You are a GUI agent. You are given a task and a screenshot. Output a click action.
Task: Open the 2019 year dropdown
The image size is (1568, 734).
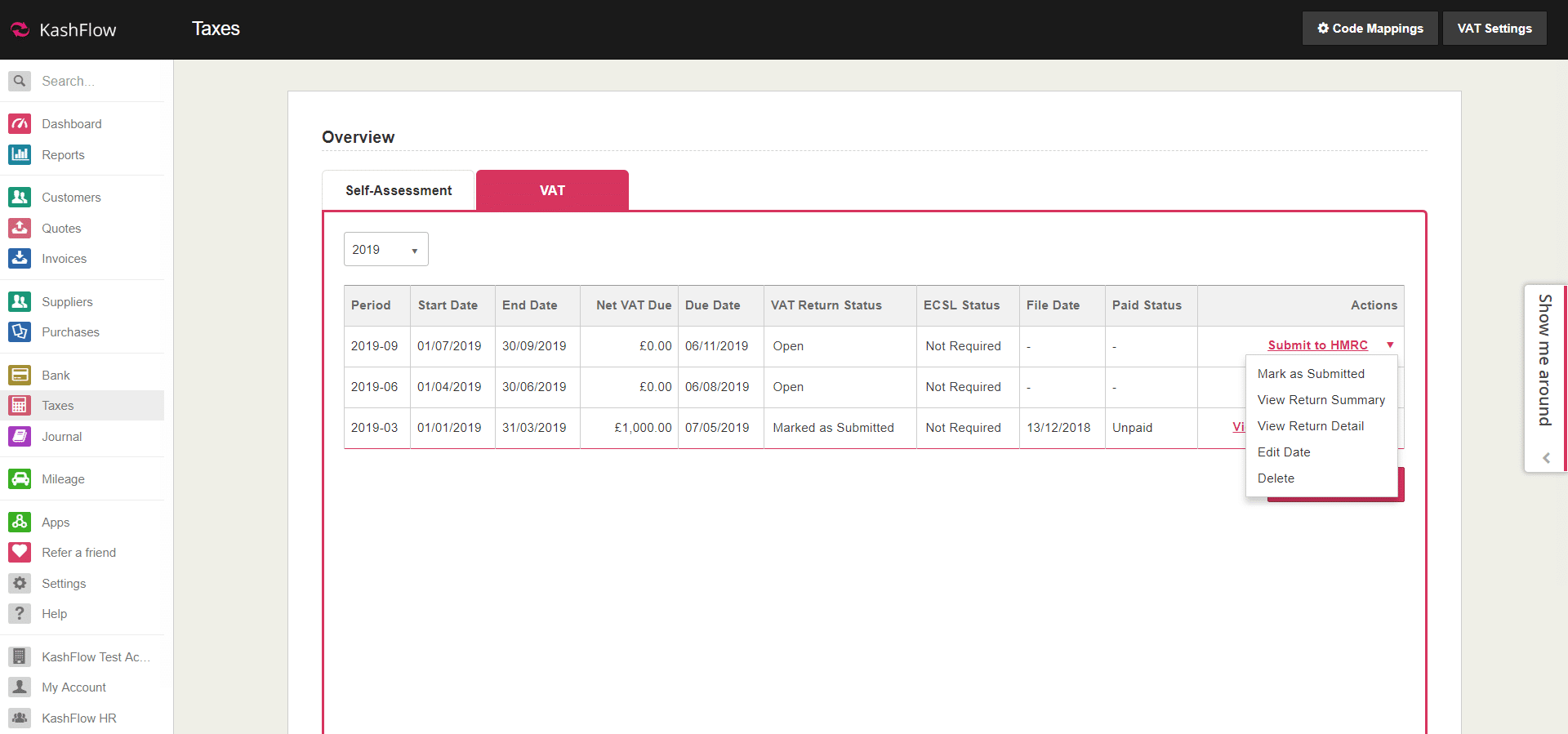385,250
